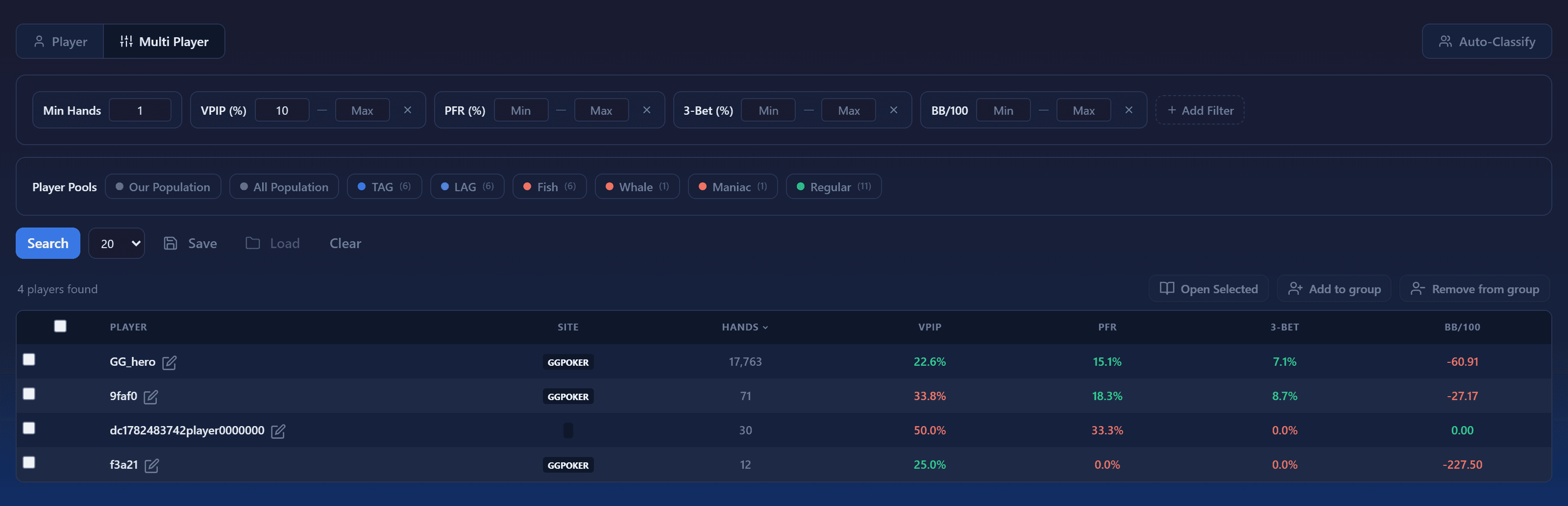Toggle the All Population pool
The image size is (1568, 506).
284,187
